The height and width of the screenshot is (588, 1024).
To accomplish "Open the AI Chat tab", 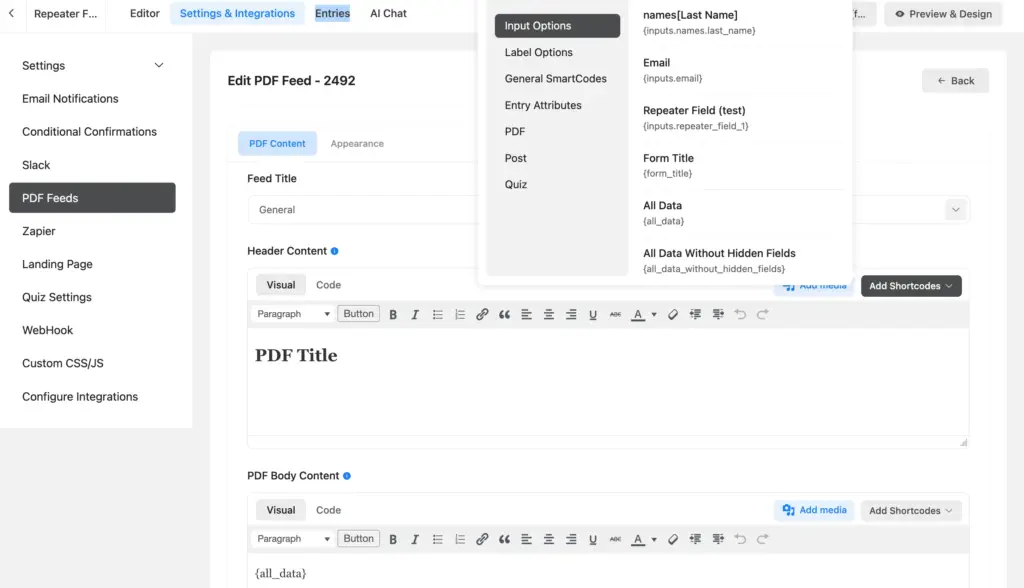I will click(388, 13).
